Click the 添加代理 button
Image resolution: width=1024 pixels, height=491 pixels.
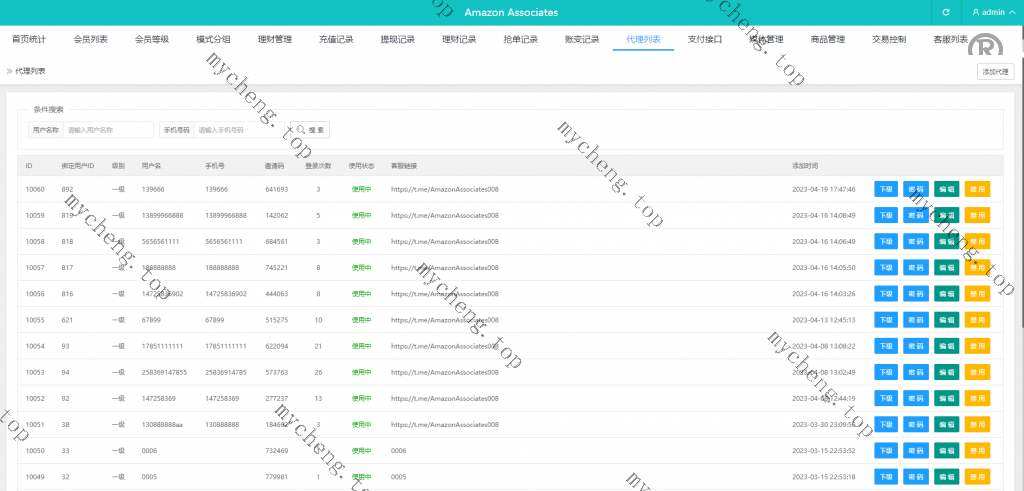coord(997,71)
